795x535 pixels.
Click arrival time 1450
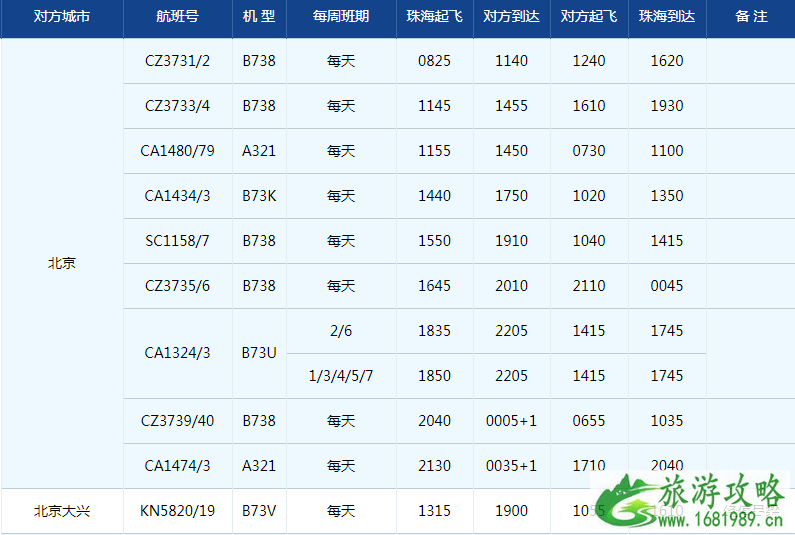tap(512, 151)
